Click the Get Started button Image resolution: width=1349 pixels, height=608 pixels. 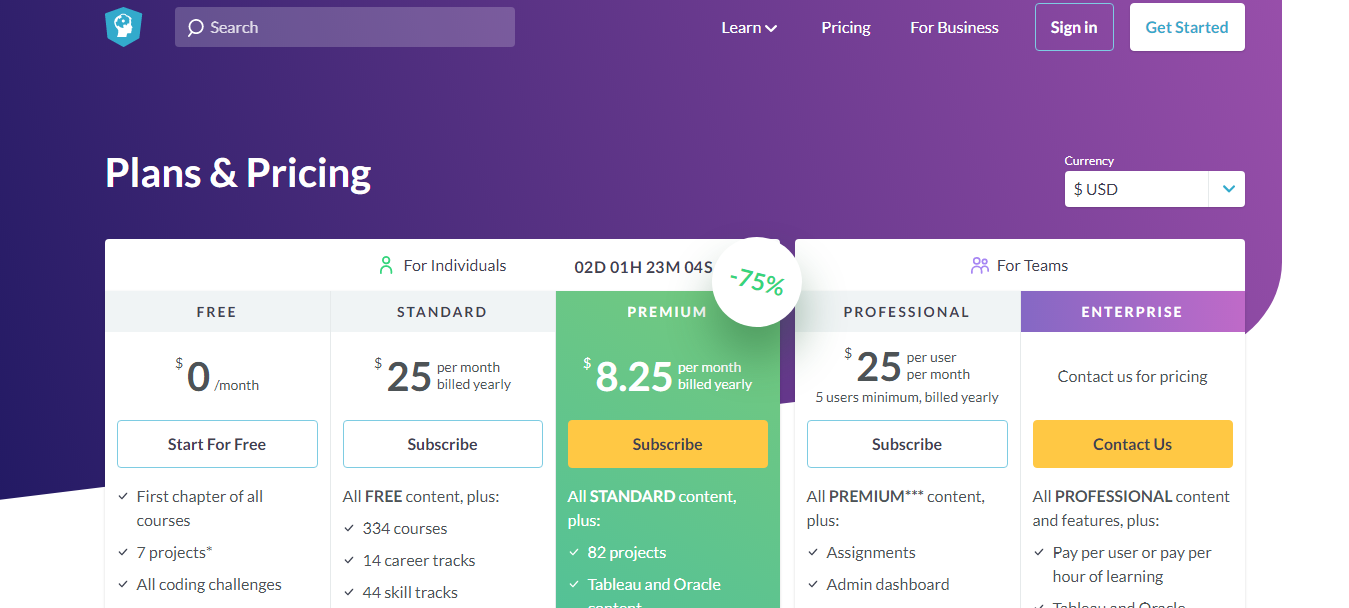(1186, 28)
